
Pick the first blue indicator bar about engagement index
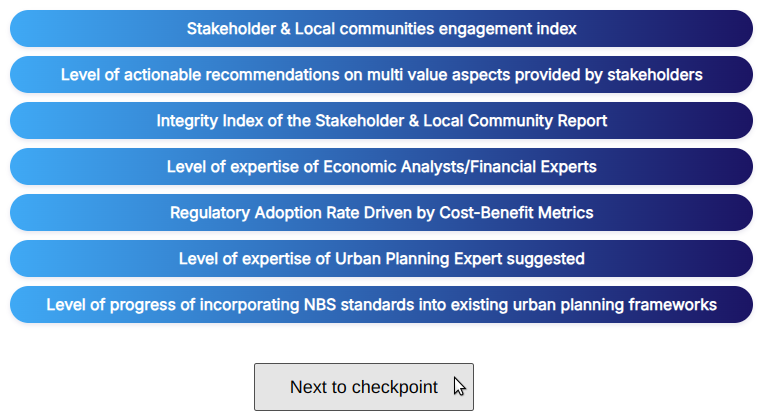381,28
